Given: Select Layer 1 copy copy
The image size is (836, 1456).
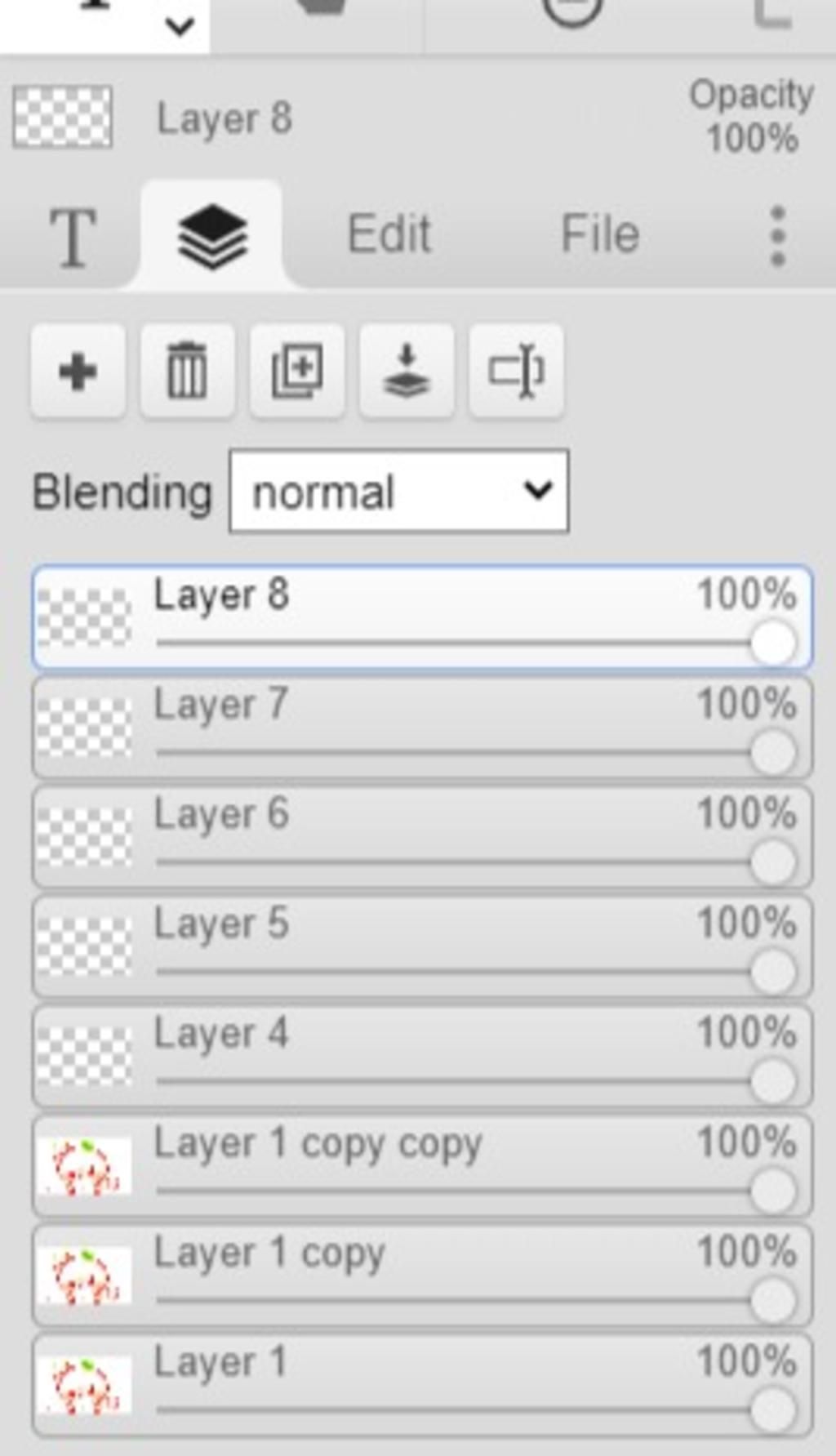Looking at the screenshot, I should 422,1166.
